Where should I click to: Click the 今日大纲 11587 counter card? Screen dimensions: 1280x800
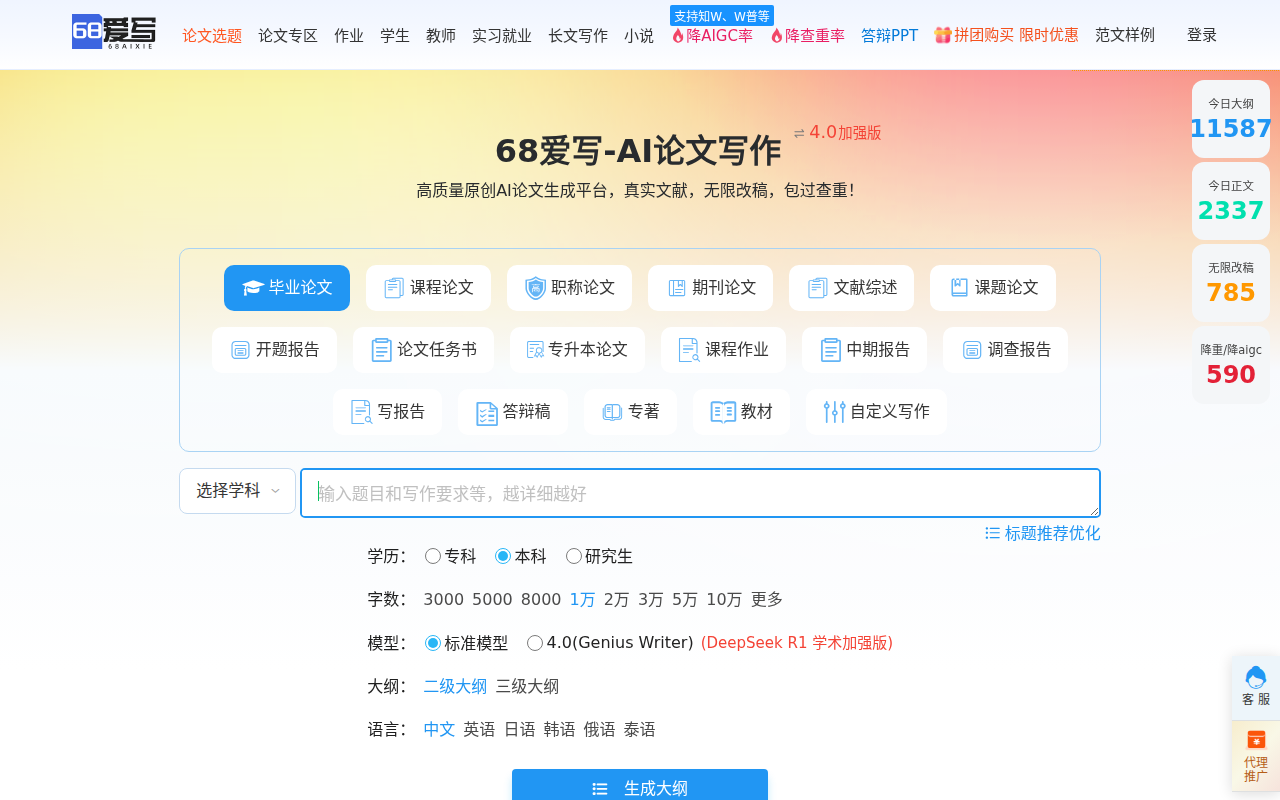1230,119
